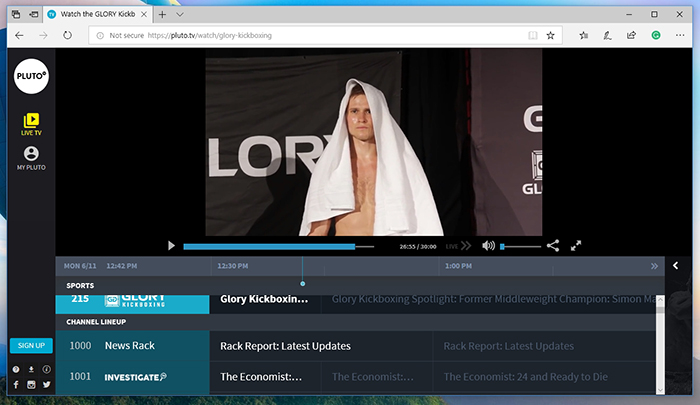Share the video with the share icon
700x405 pixels.
(553, 246)
